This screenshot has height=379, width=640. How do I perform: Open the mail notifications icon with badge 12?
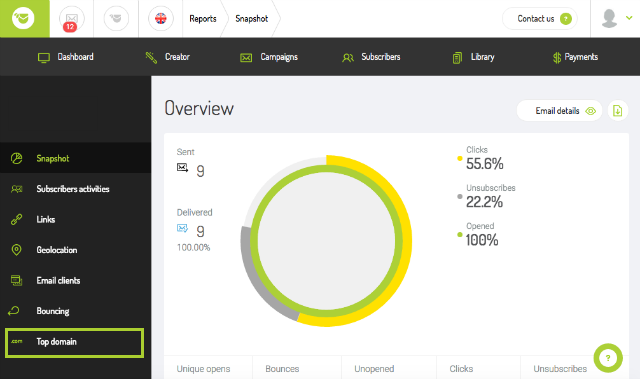click(71, 19)
